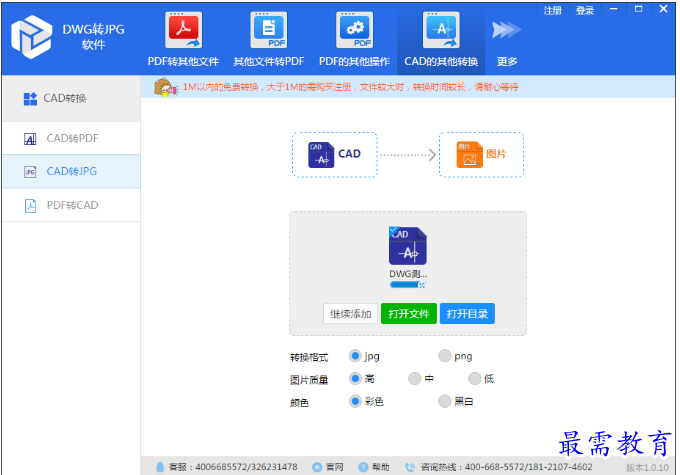The height and width of the screenshot is (475, 680).
Task: Click the DWG转JPG cube logo
Action: [31, 37]
